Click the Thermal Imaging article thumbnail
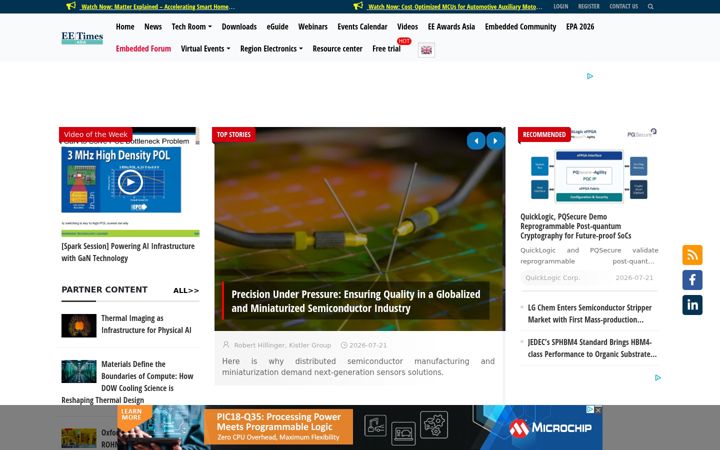The image size is (720, 450). (79, 326)
